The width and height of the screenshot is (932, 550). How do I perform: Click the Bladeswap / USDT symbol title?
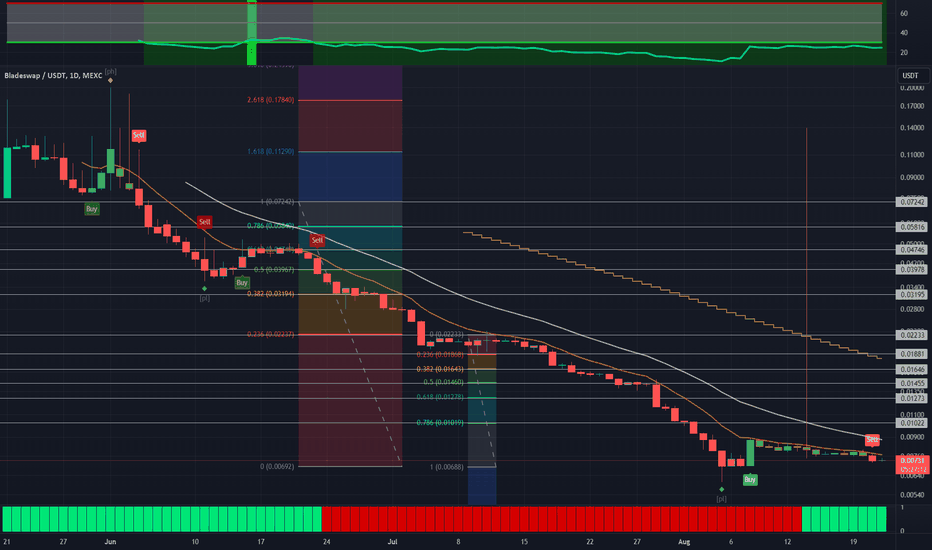pos(53,76)
